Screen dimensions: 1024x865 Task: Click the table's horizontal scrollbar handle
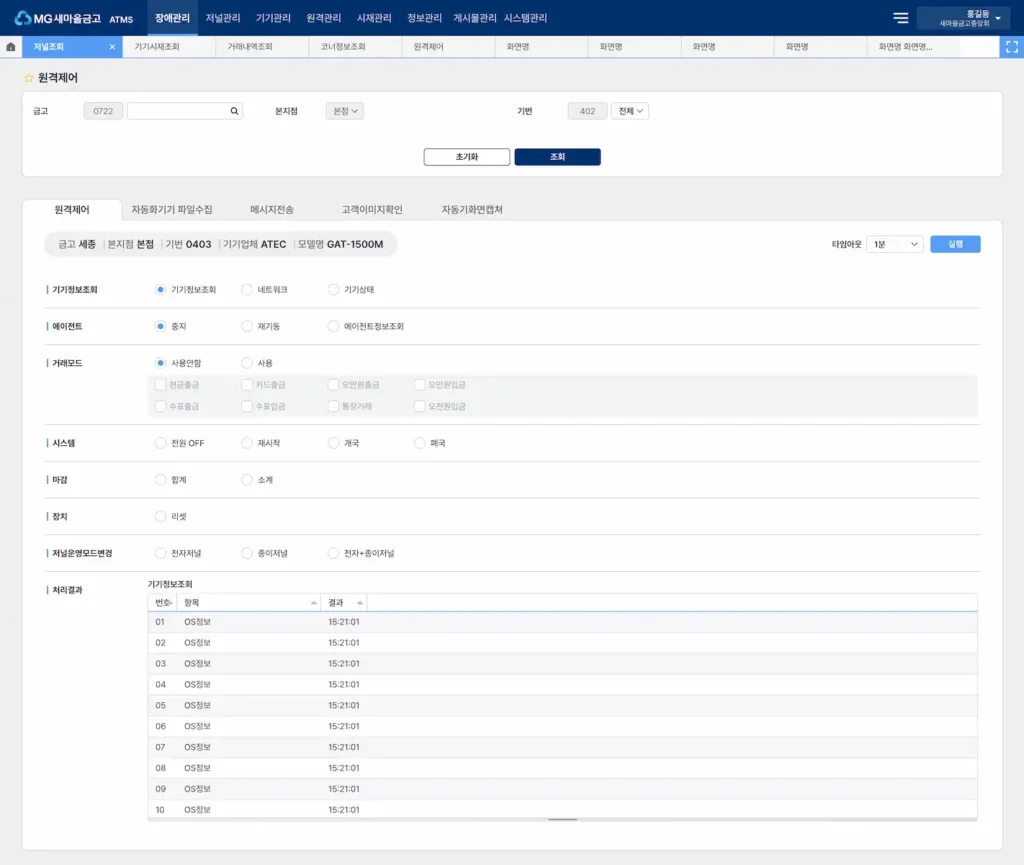[562, 819]
